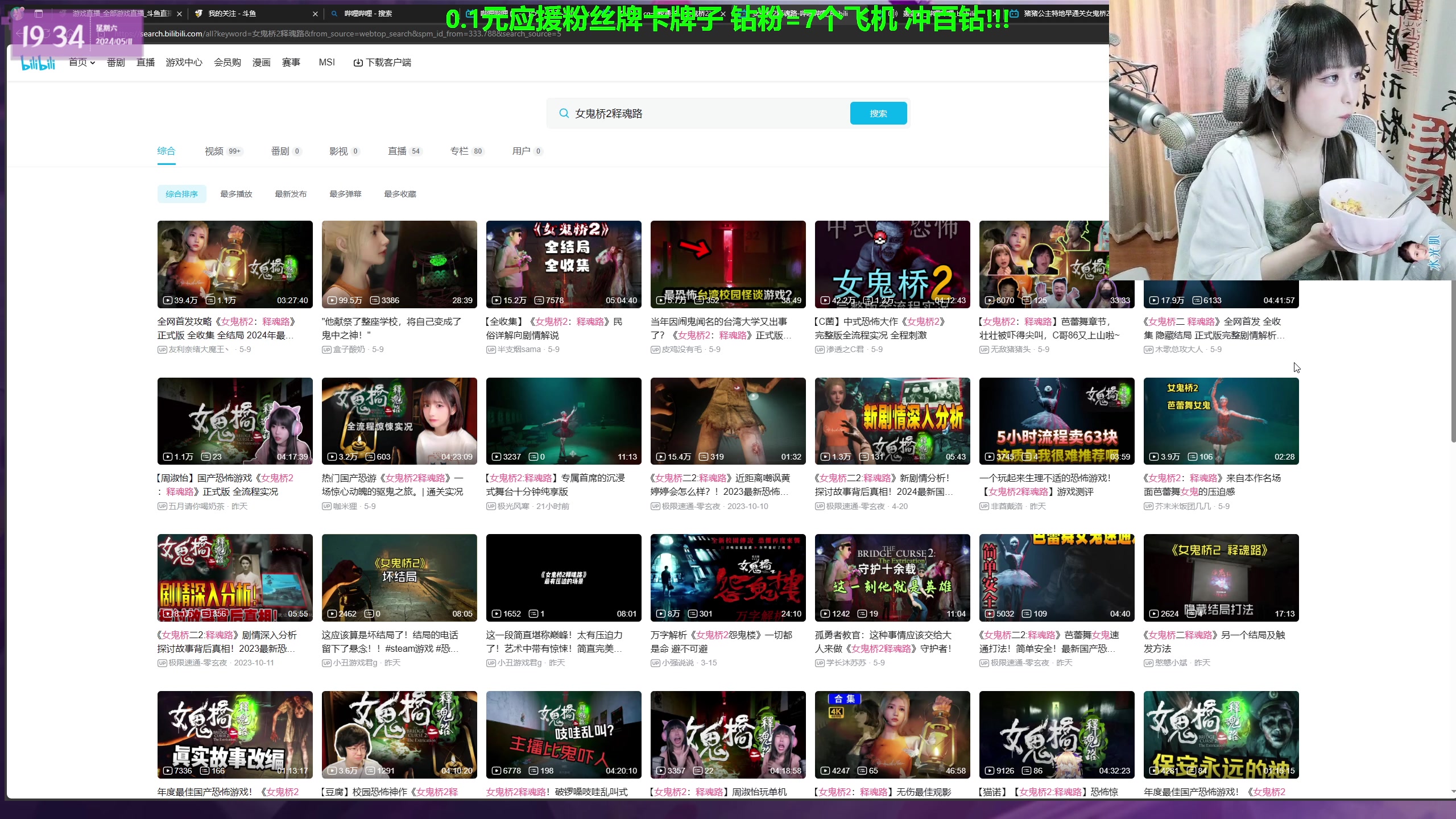This screenshot has height=819, width=1456.
Task: Open 直播 in the top navigation
Action: click(146, 63)
